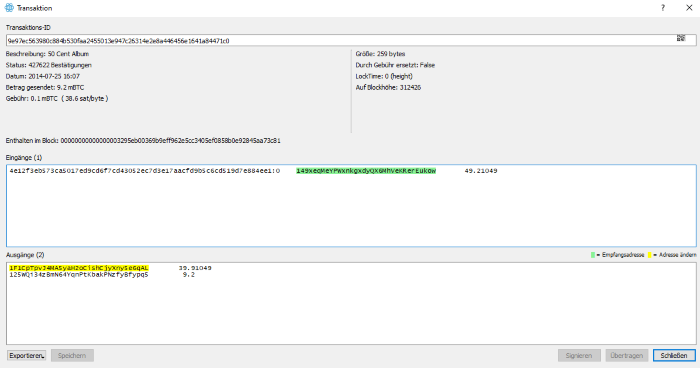Click the greyed Speichern button
Image resolution: width=700 pixels, height=368 pixels.
[72, 355]
